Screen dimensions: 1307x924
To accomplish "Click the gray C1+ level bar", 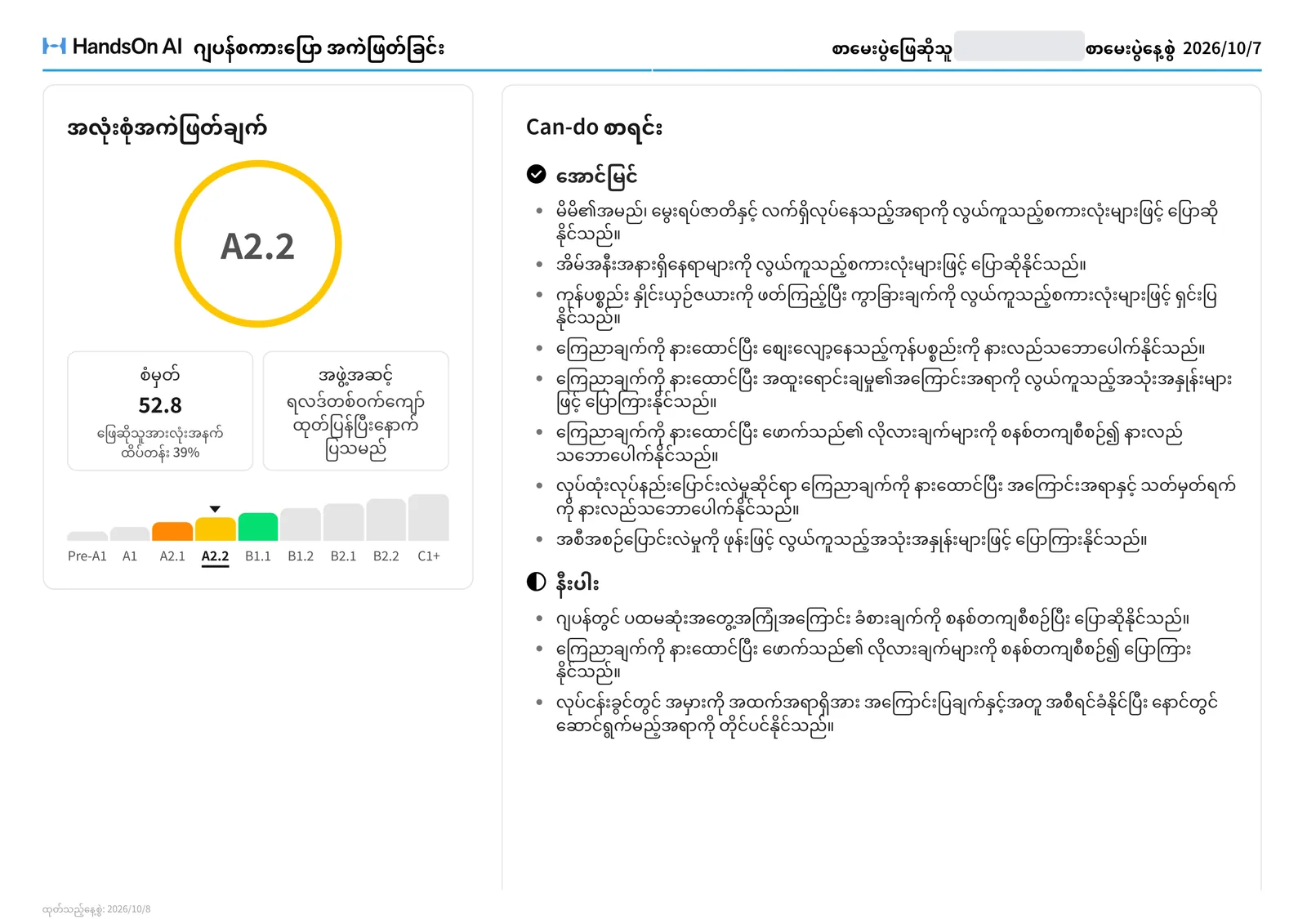I will coord(428,517).
